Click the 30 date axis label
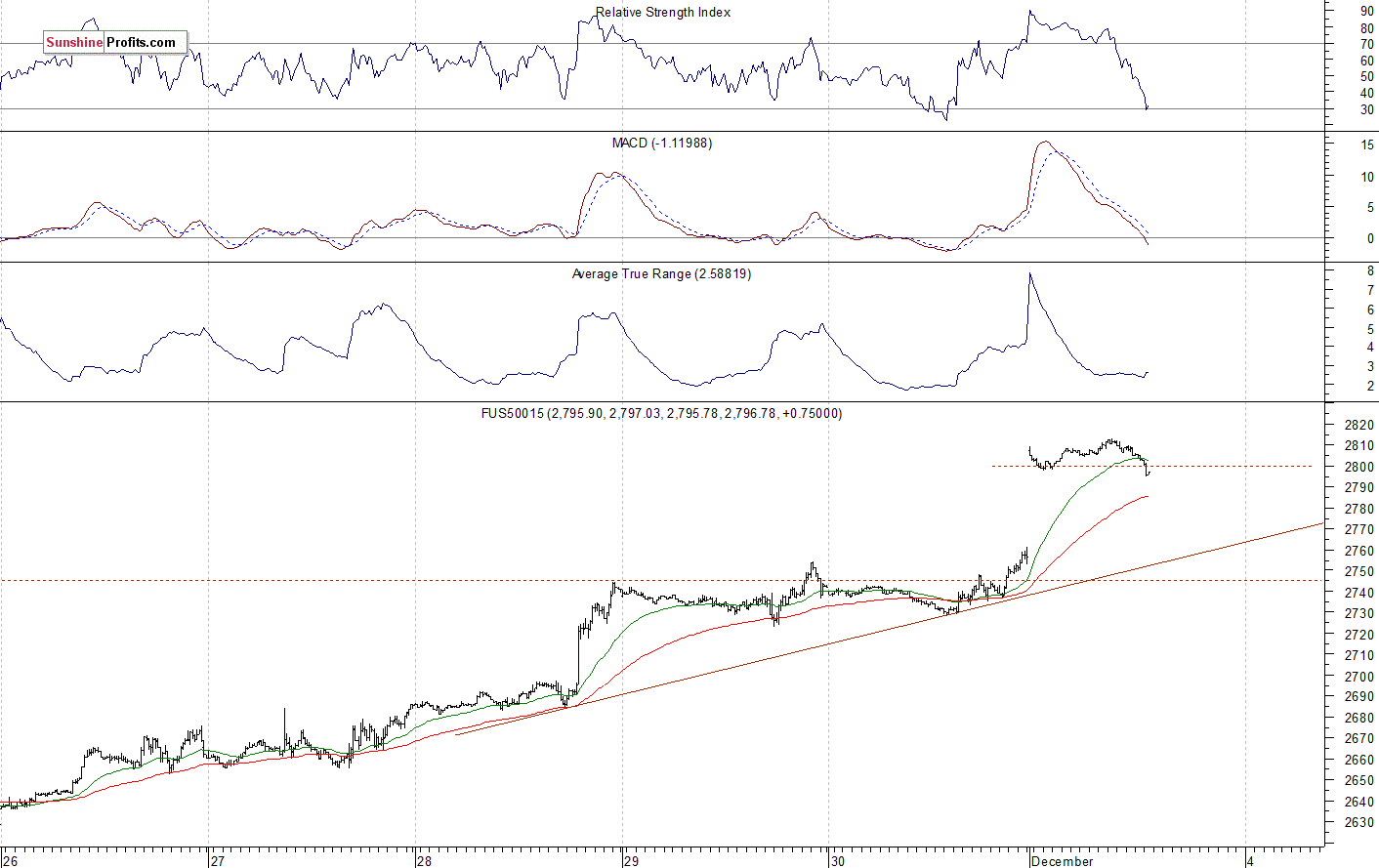The height and width of the screenshot is (868, 1379). (x=838, y=861)
